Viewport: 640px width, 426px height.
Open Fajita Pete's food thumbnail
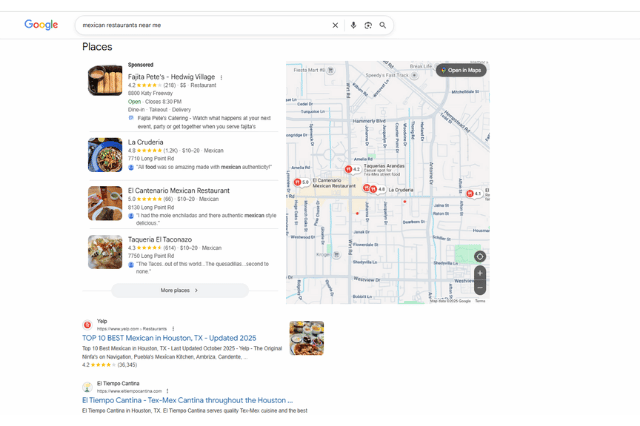pos(105,80)
